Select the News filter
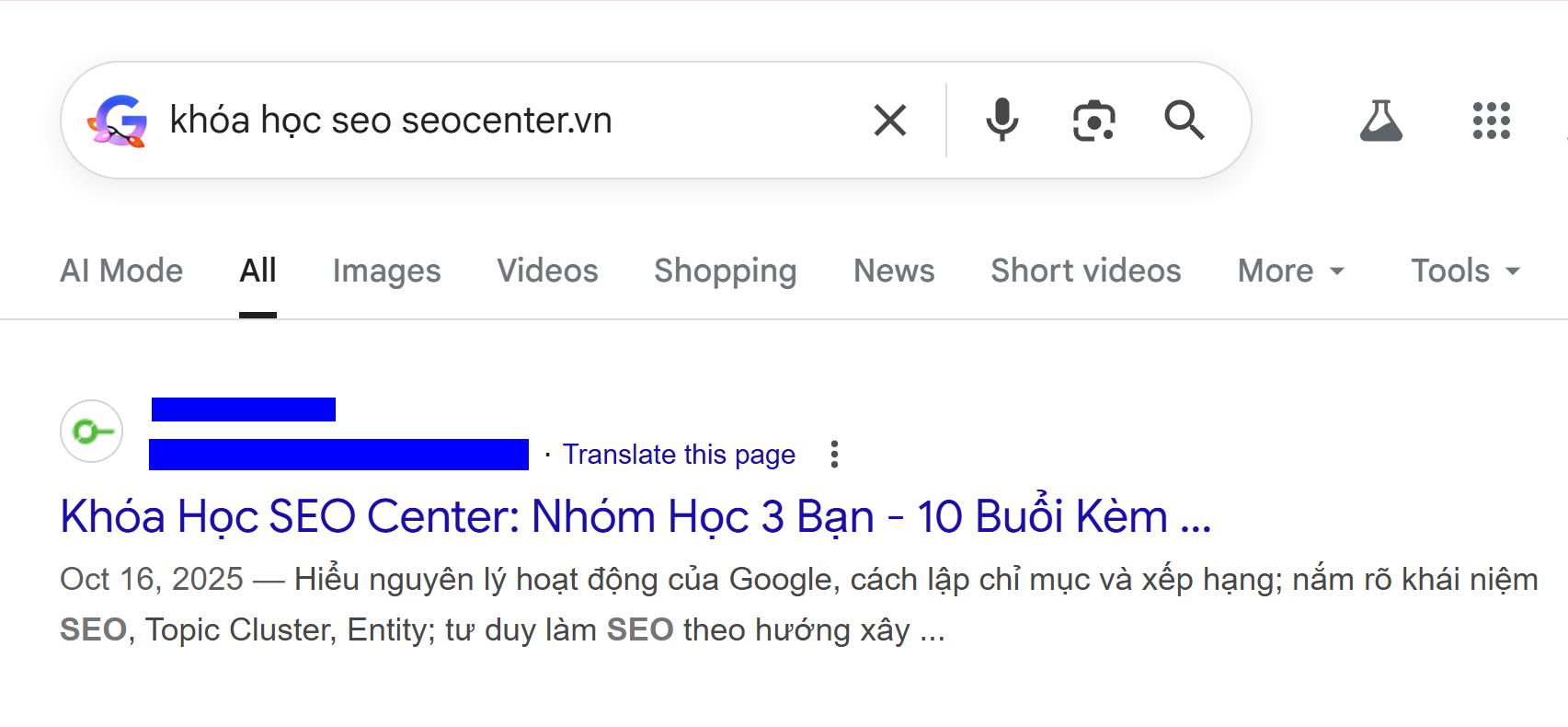The height and width of the screenshot is (727, 1568). pos(892,271)
